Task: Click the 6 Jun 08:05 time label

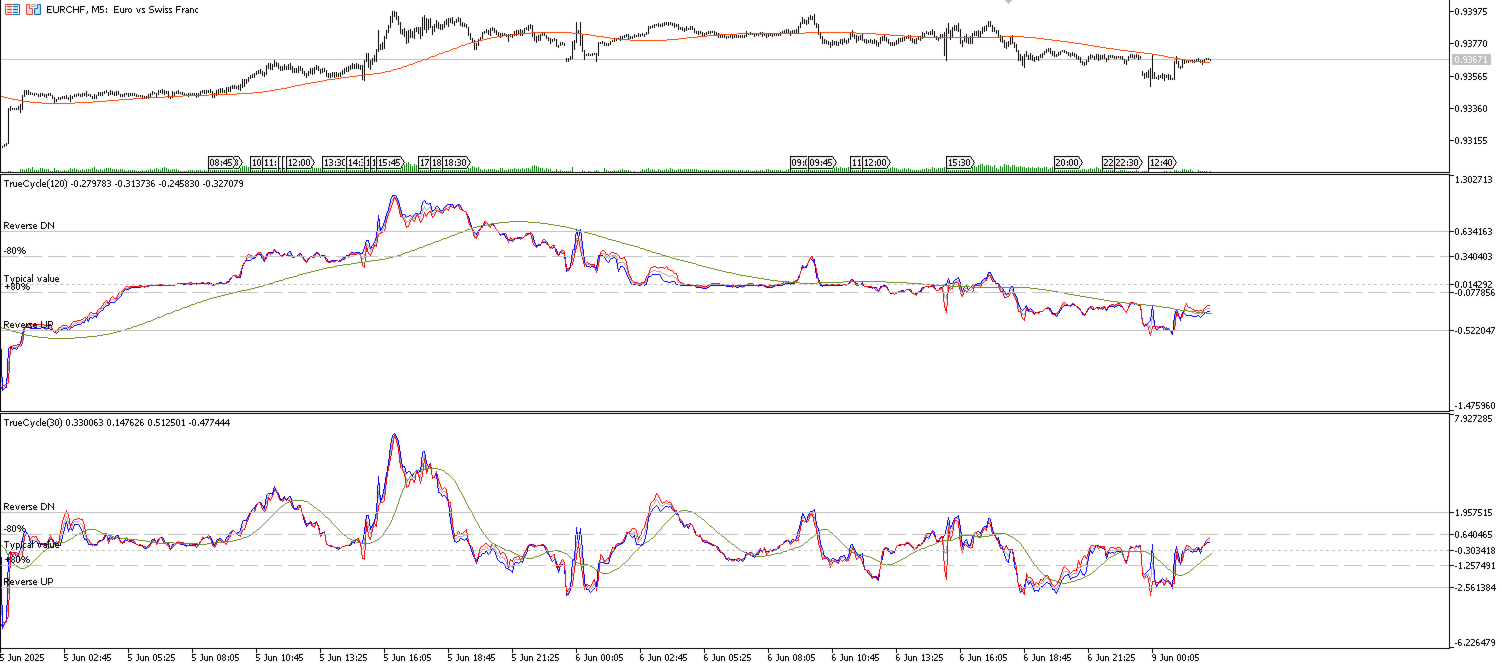Action: (x=792, y=657)
